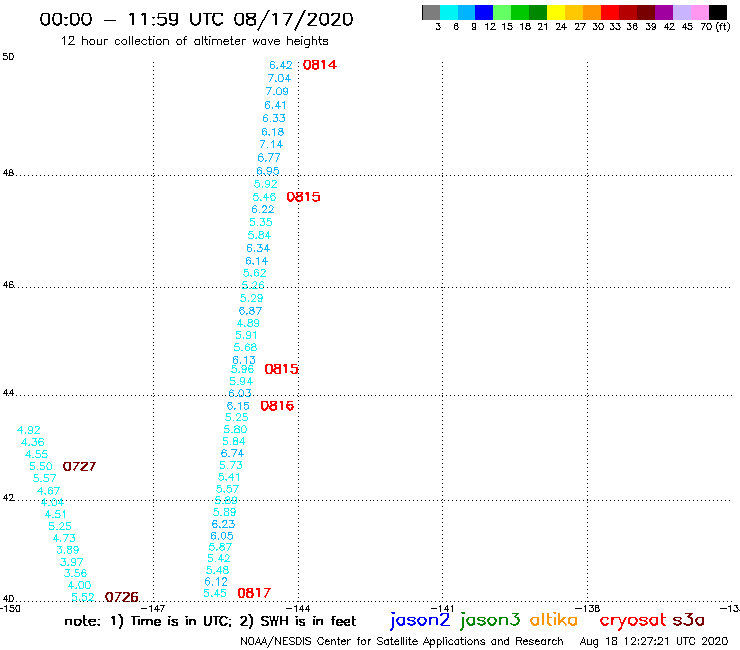The width and height of the screenshot is (740, 650).
Task: Click the 5.35 wave height value
Action: [x=261, y=222]
